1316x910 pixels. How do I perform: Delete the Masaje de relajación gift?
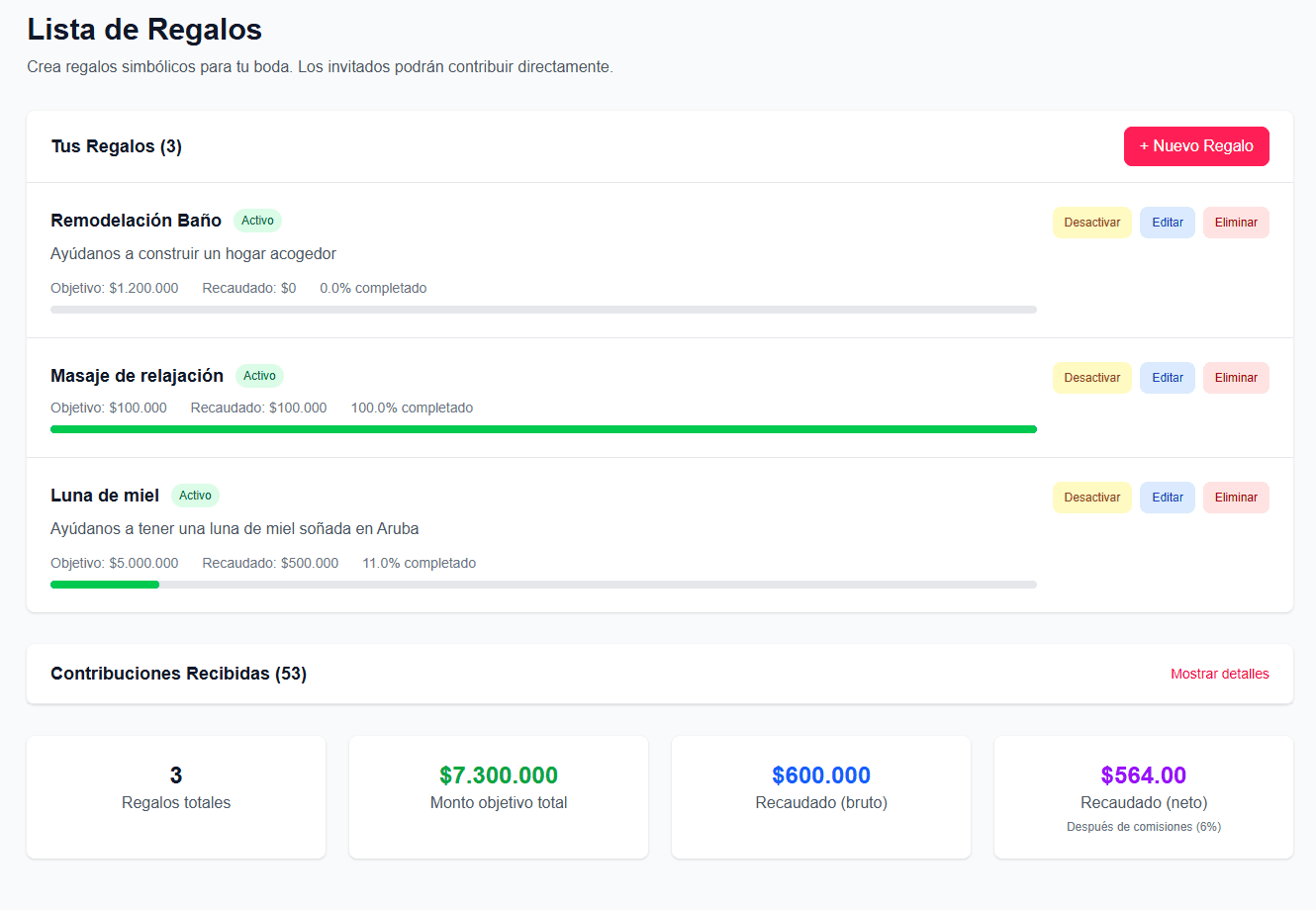tap(1235, 378)
